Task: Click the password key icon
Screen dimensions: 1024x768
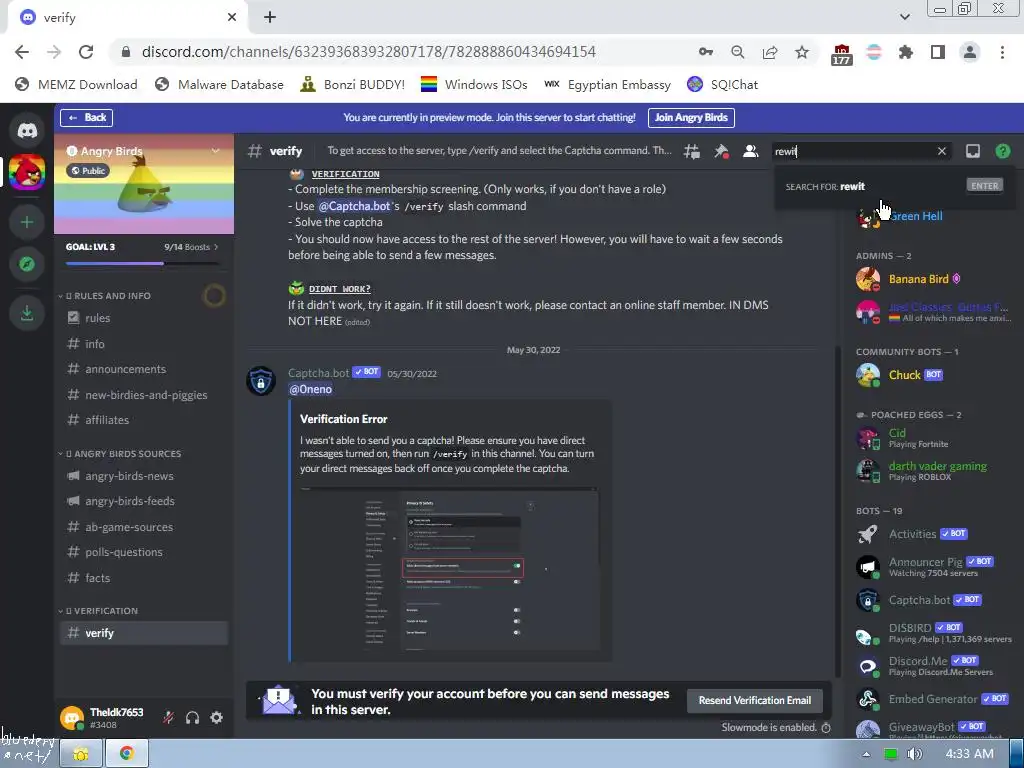Action: [706, 52]
